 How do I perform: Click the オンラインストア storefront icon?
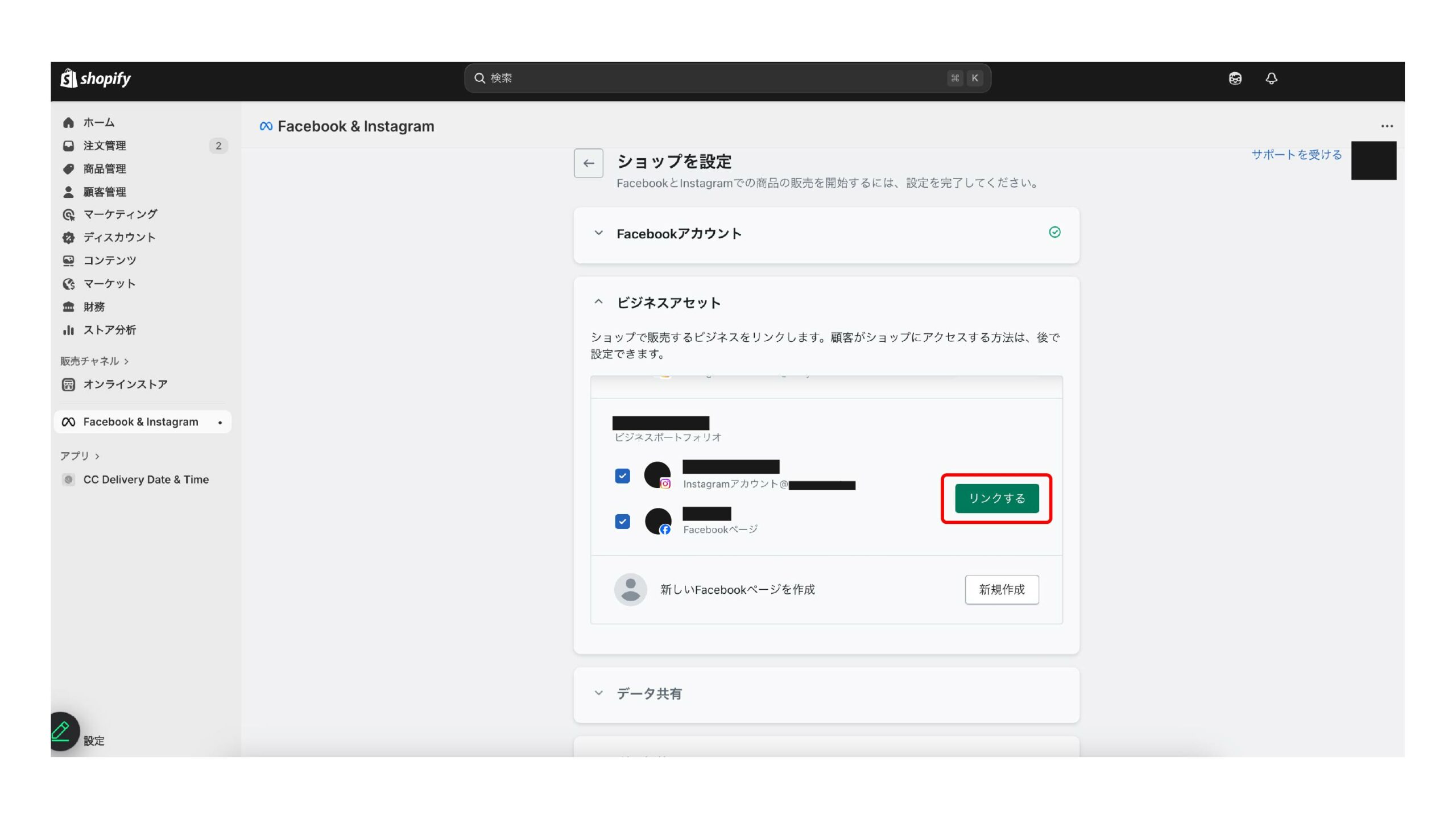tap(69, 384)
